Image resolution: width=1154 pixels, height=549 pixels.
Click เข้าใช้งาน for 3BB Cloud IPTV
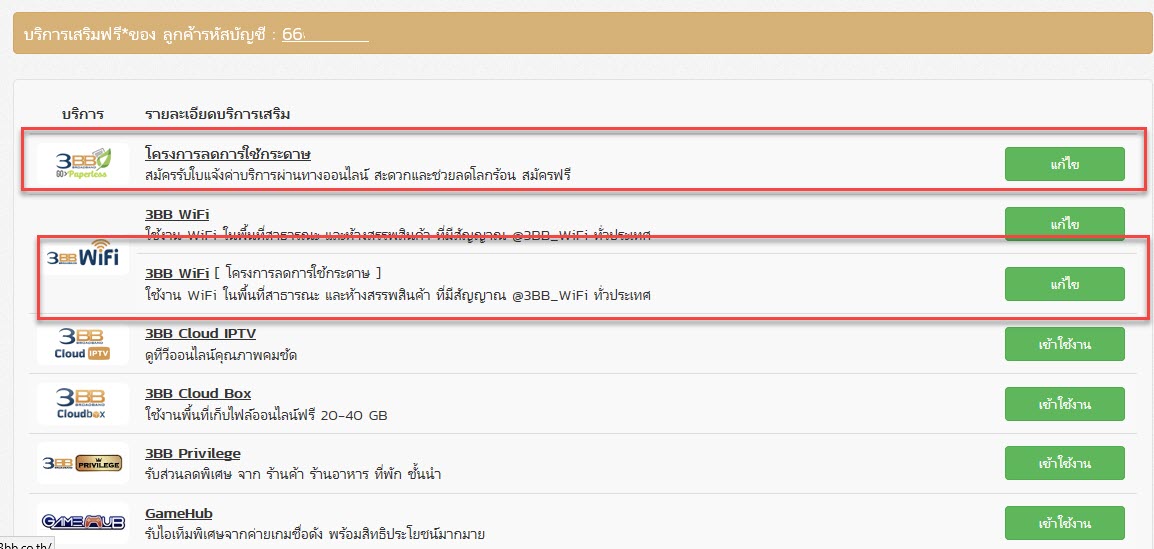pyautogui.click(x=1065, y=344)
